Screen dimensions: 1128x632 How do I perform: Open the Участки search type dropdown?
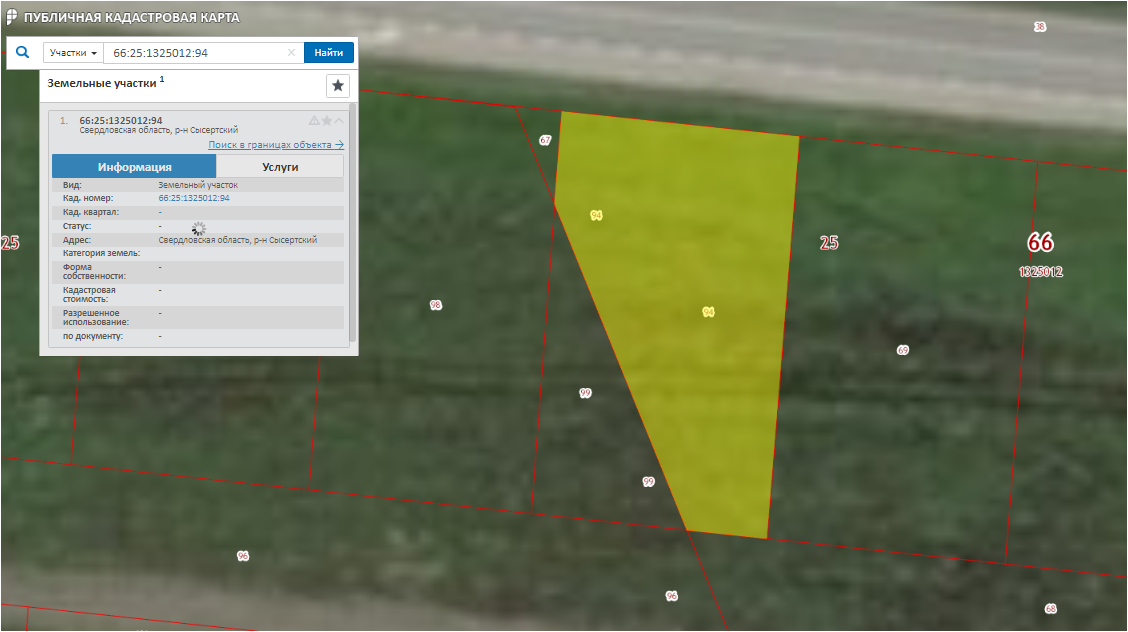click(73, 53)
